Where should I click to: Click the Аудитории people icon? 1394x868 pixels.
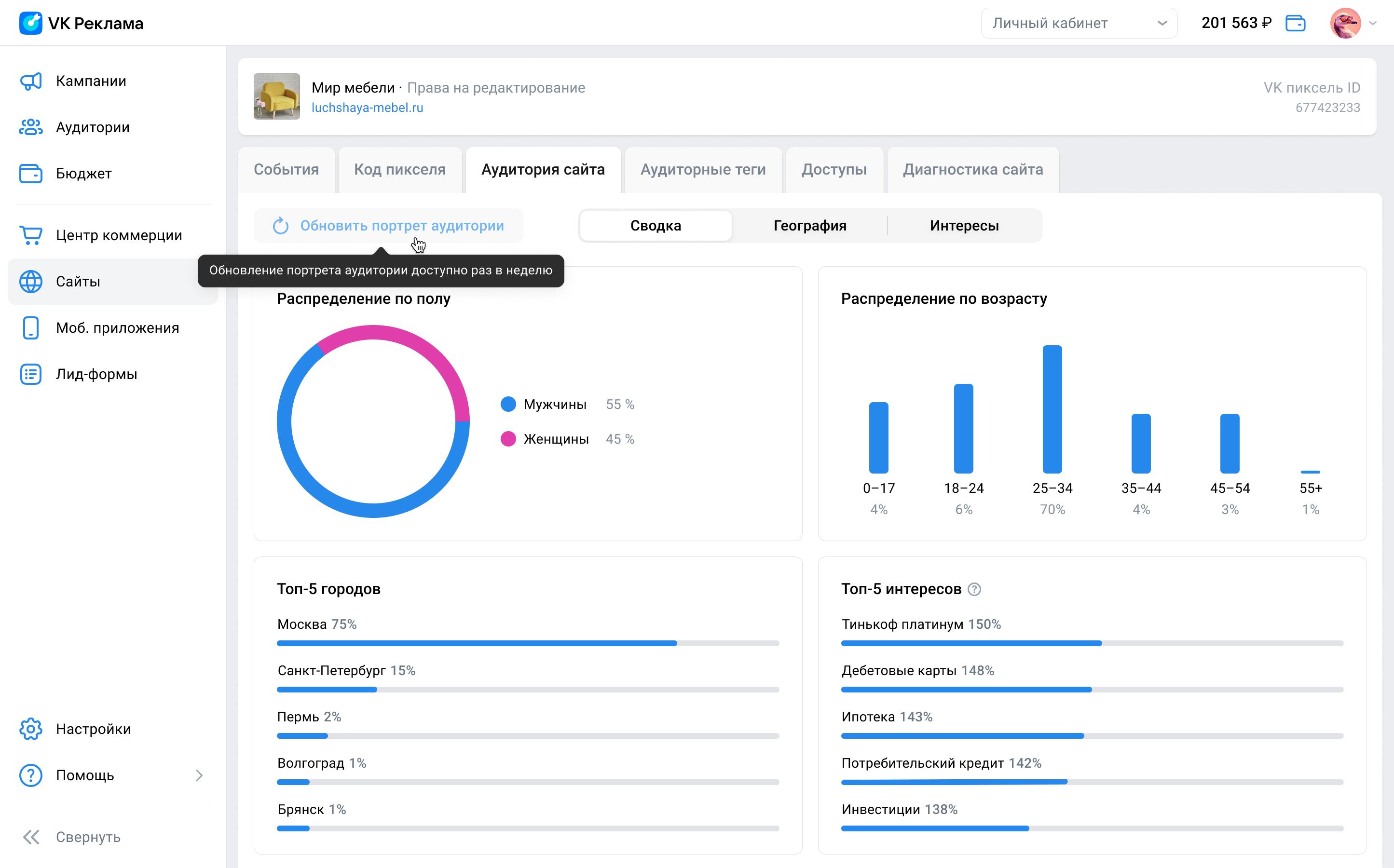(31, 127)
